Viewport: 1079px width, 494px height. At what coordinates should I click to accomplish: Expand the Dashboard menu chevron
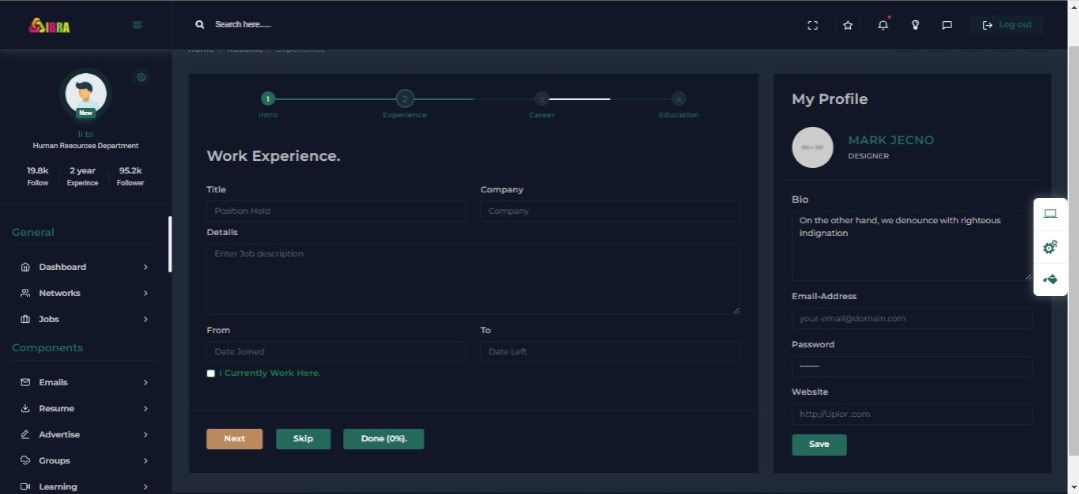coord(145,267)
